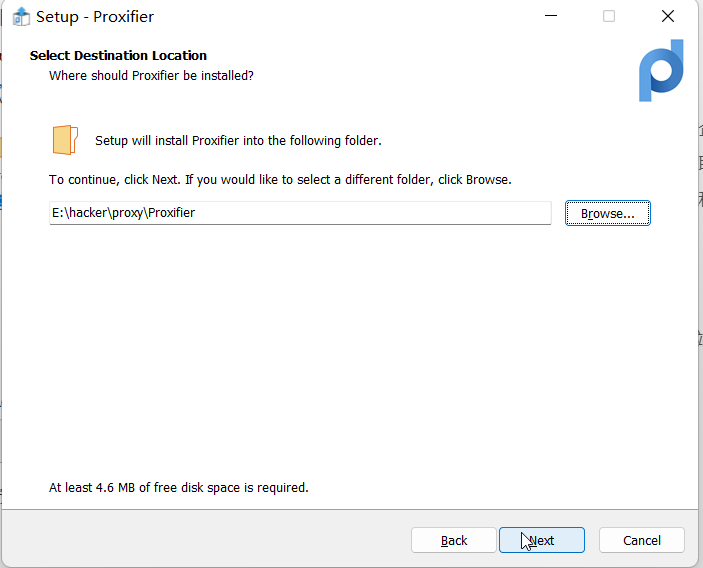Click 'hacker' in the destination path
703x568 pixels.
(86, 213)
